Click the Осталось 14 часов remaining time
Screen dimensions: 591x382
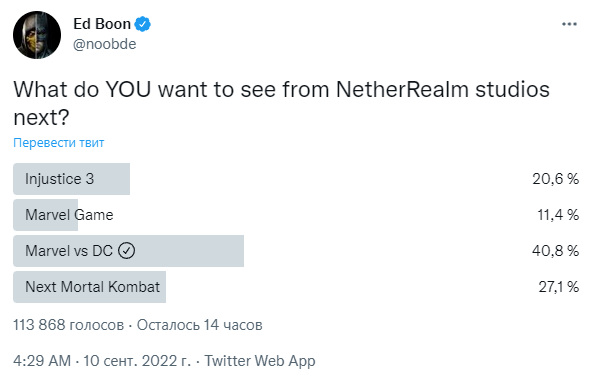tap(199, 325)
